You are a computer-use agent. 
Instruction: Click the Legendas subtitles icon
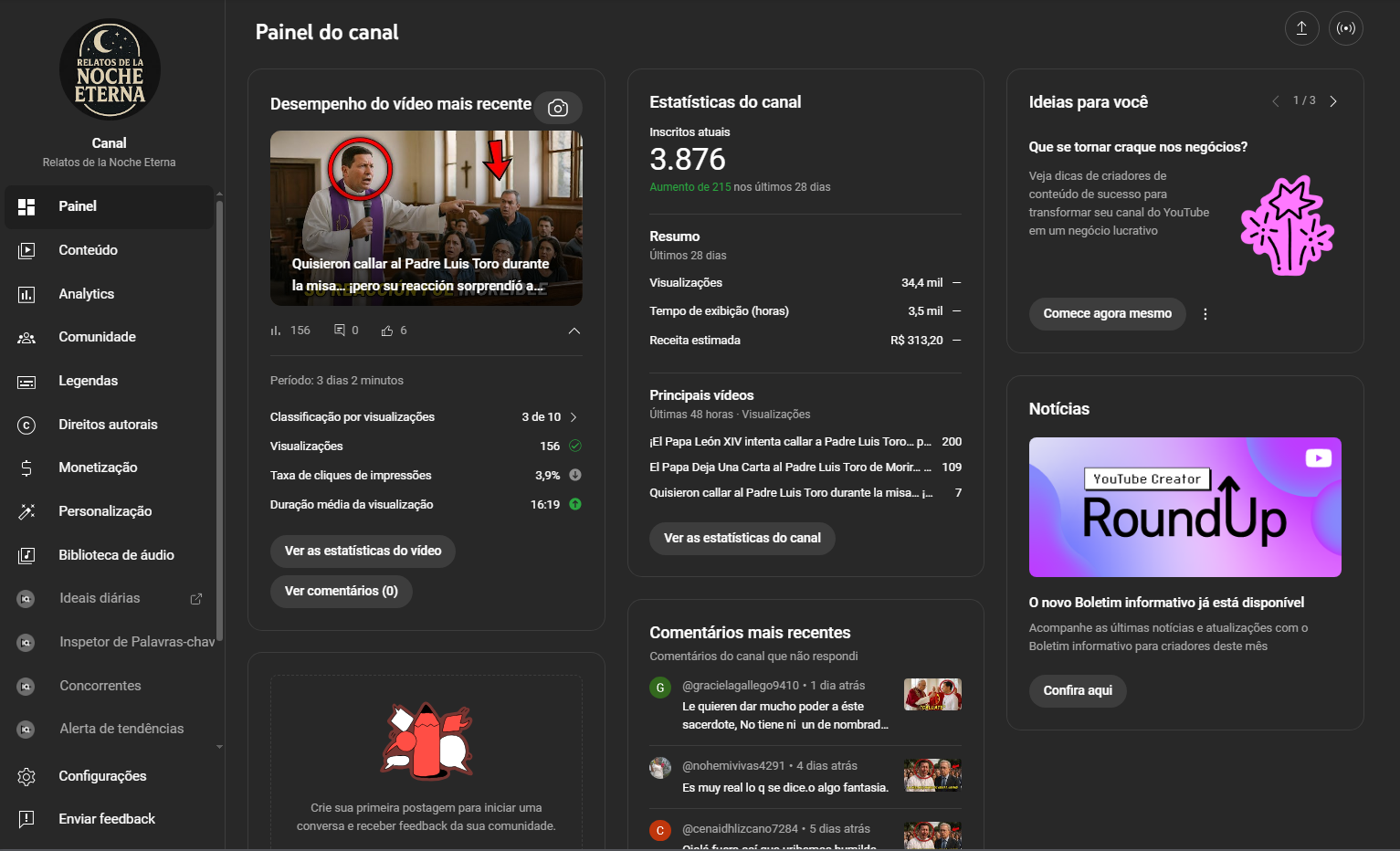(x=26, y=381)
